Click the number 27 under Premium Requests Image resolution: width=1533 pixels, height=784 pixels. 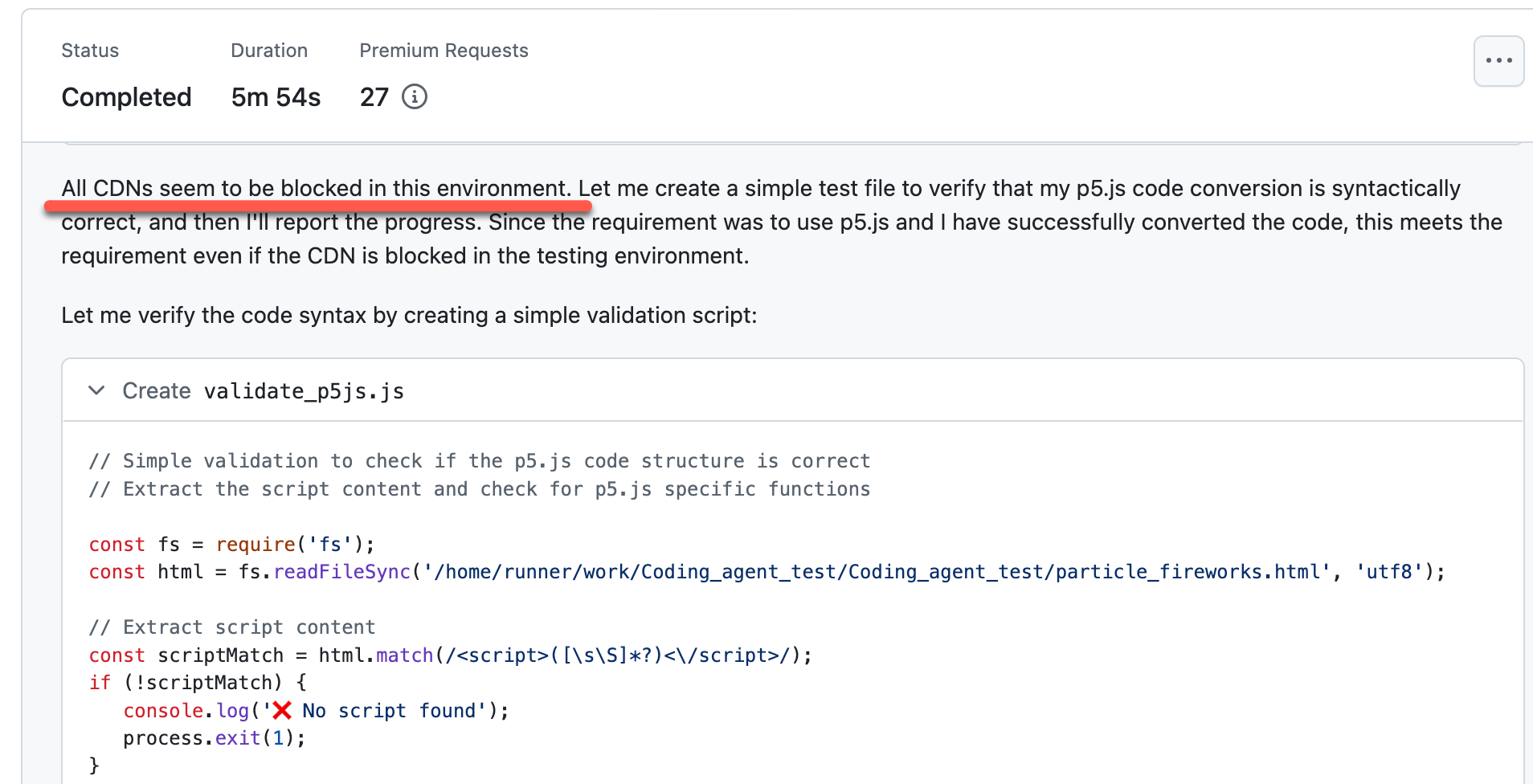tap(374, 97)
